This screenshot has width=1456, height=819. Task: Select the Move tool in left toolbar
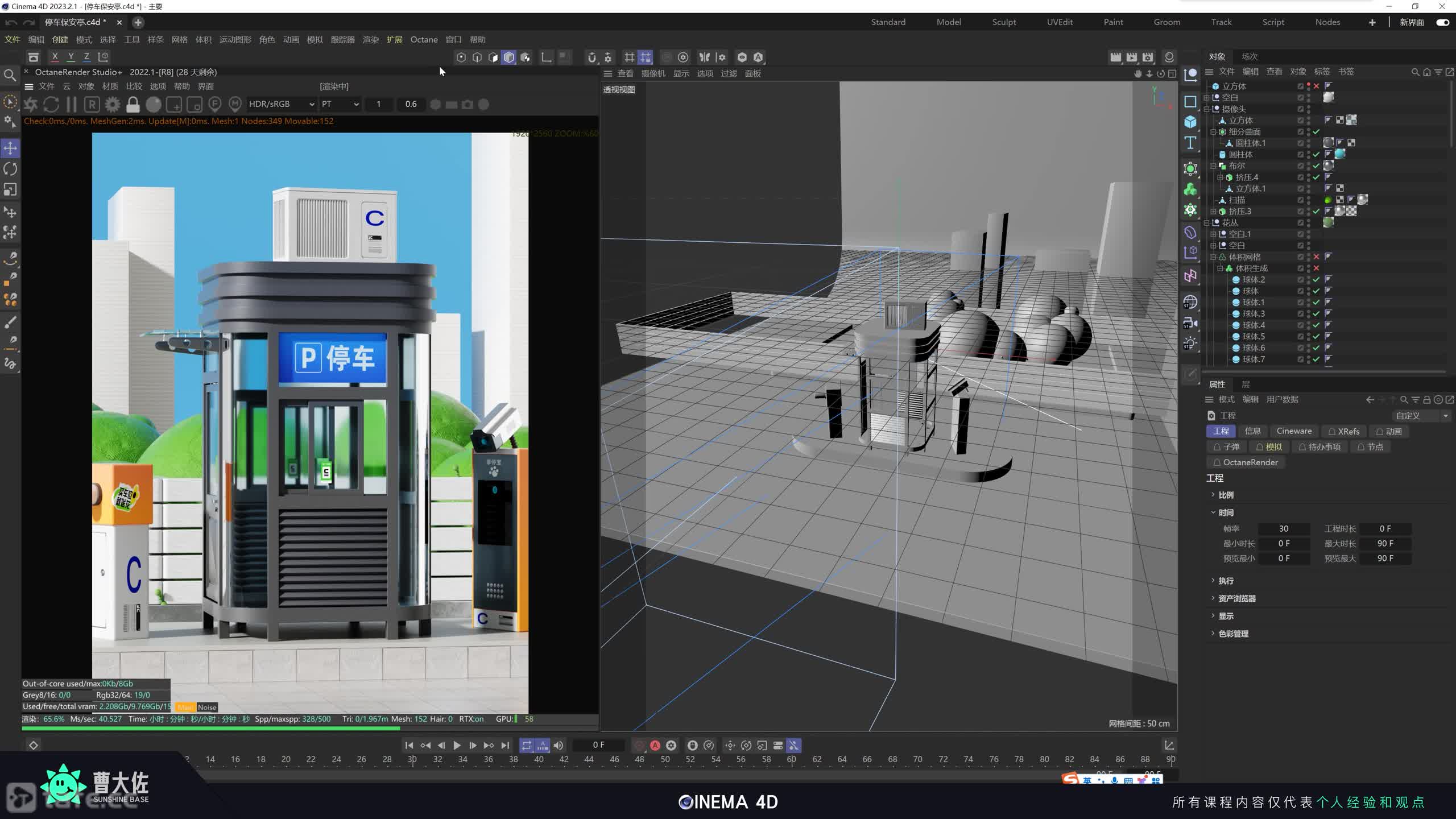coord(10,148)
